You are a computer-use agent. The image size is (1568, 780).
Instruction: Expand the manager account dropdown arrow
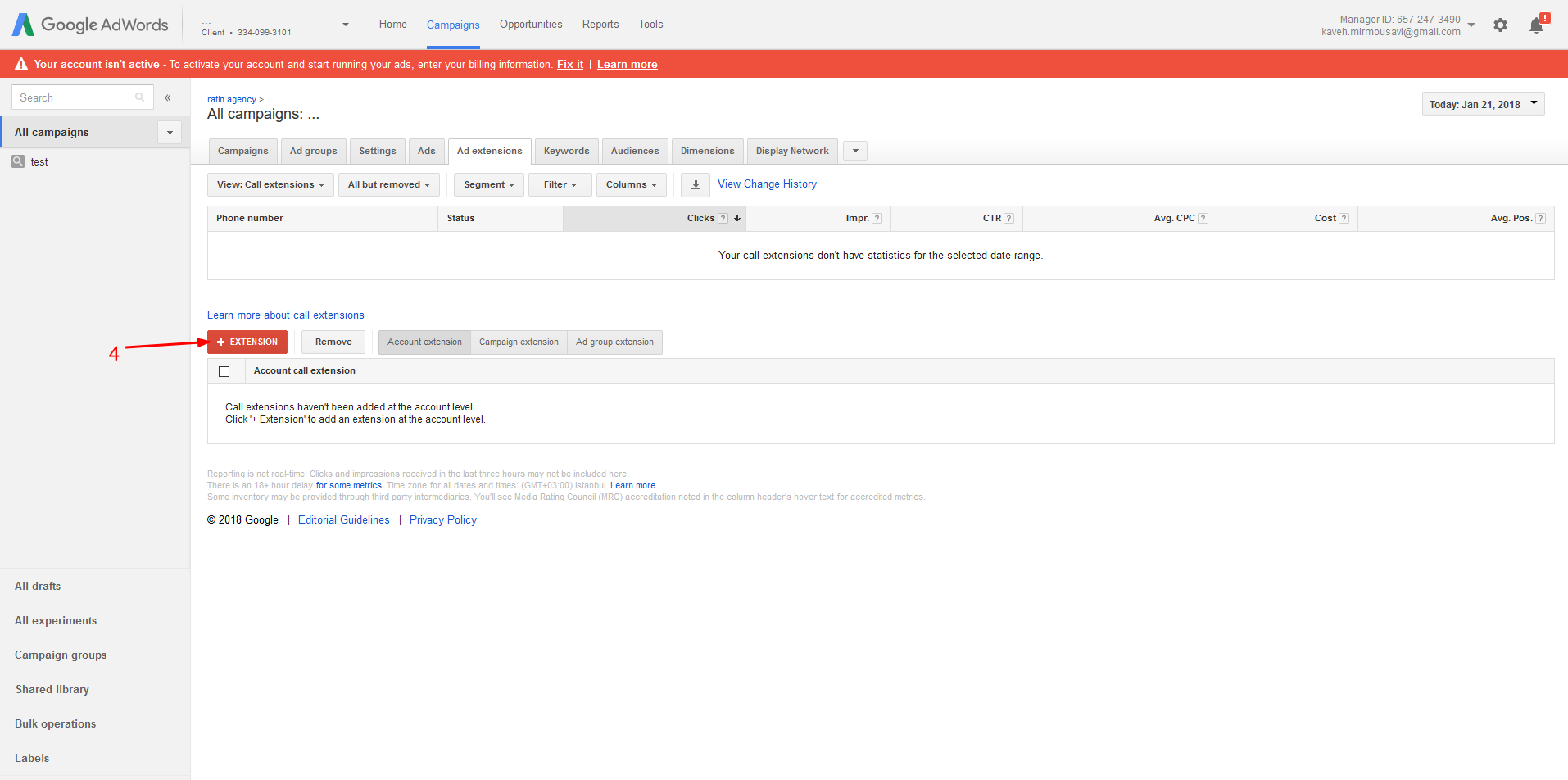[x=1471, y=25]
